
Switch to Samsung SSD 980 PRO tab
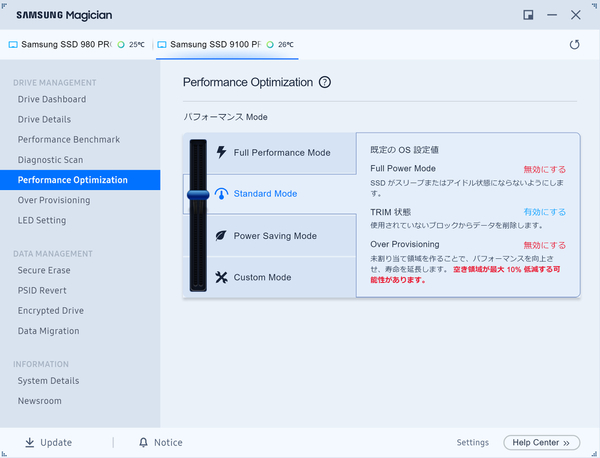(77, 45)
